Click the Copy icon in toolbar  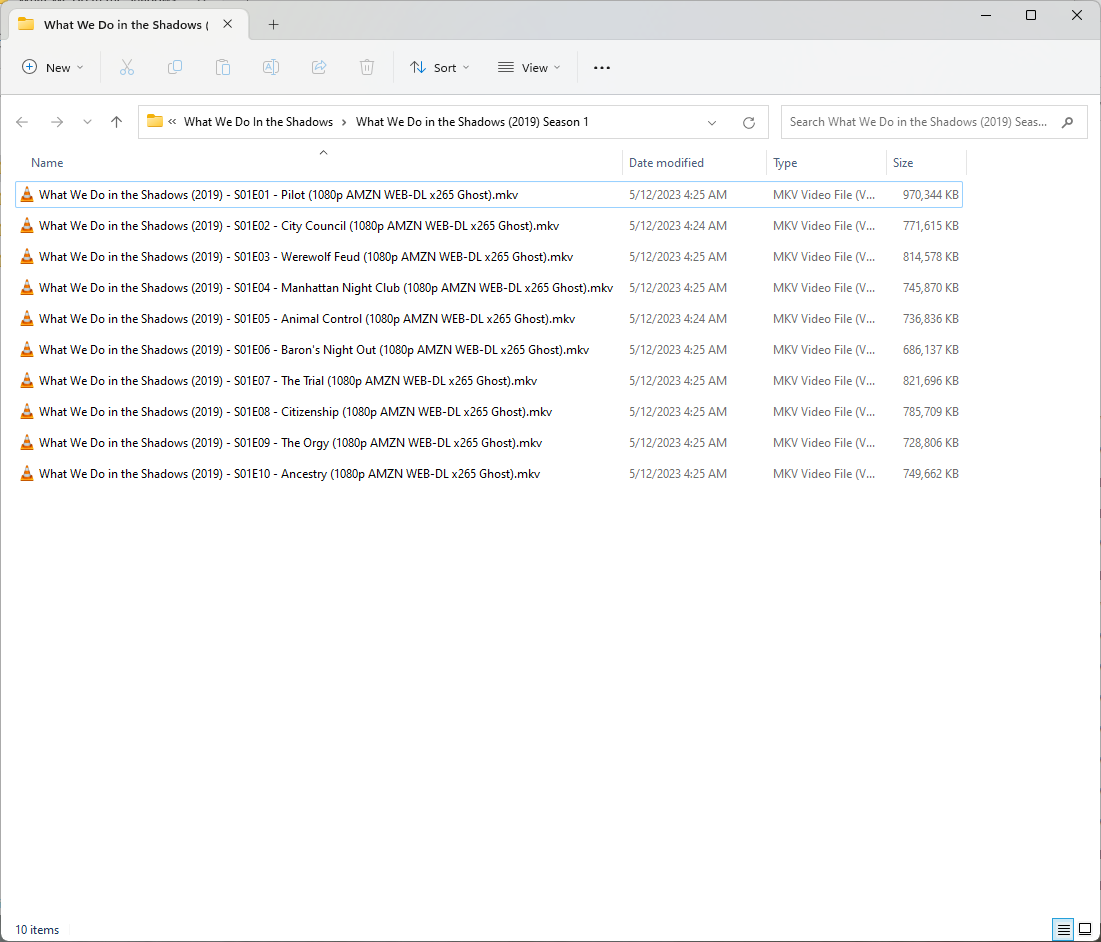coord(175,67)
